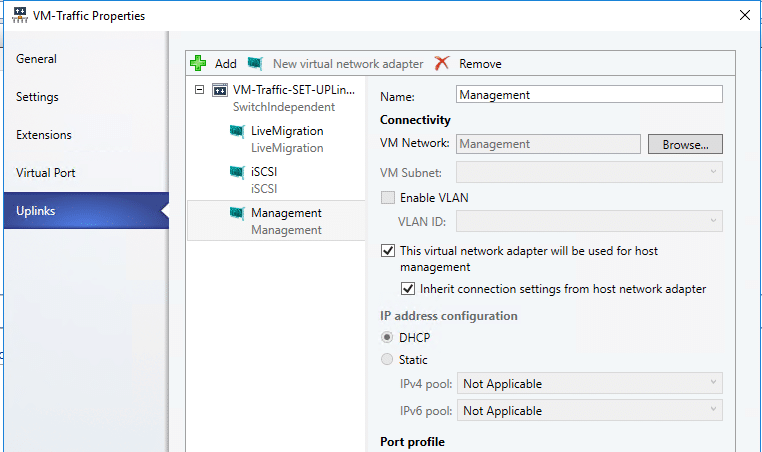The image size is (762, 452).
Task: Select the Static radio button
Action: point(387,359)
